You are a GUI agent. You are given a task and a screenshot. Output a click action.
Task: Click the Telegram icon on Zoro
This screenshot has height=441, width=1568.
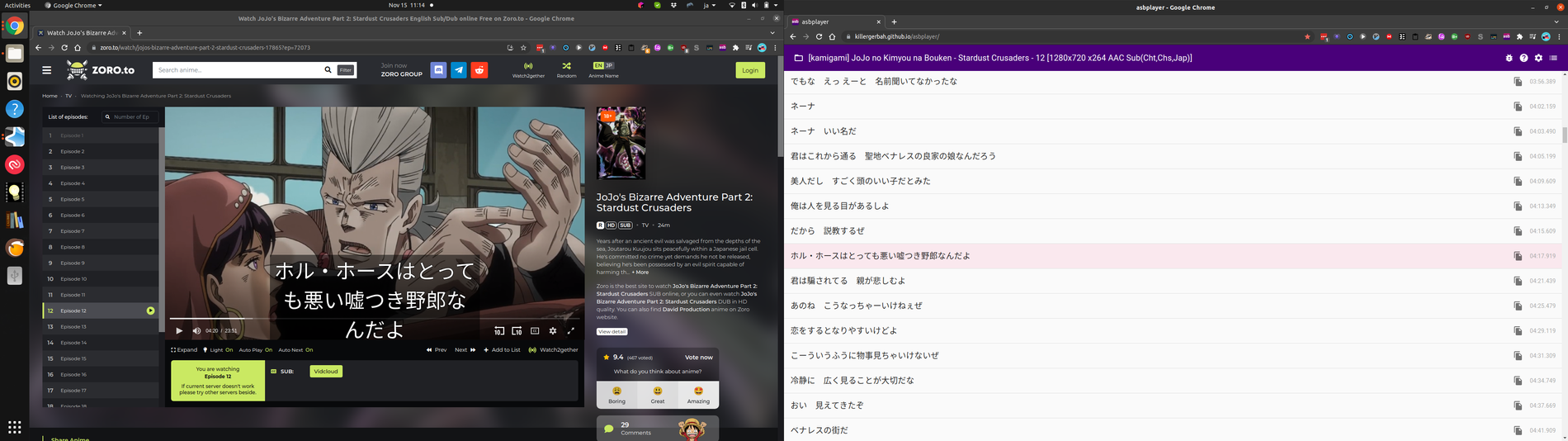(x=459, y=70)
